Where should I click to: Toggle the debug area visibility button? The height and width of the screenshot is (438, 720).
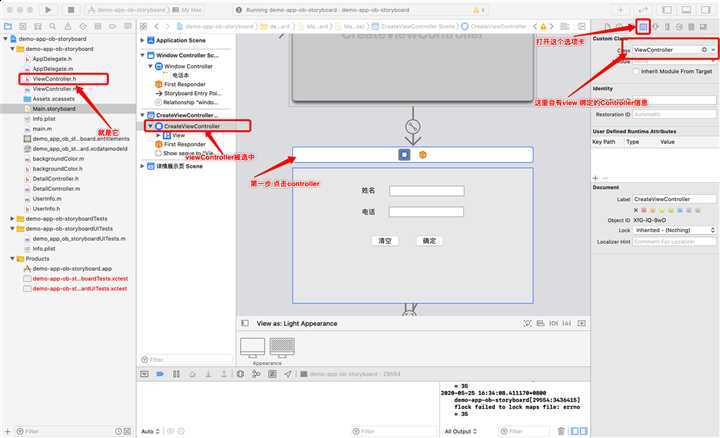tap(686, 10)
